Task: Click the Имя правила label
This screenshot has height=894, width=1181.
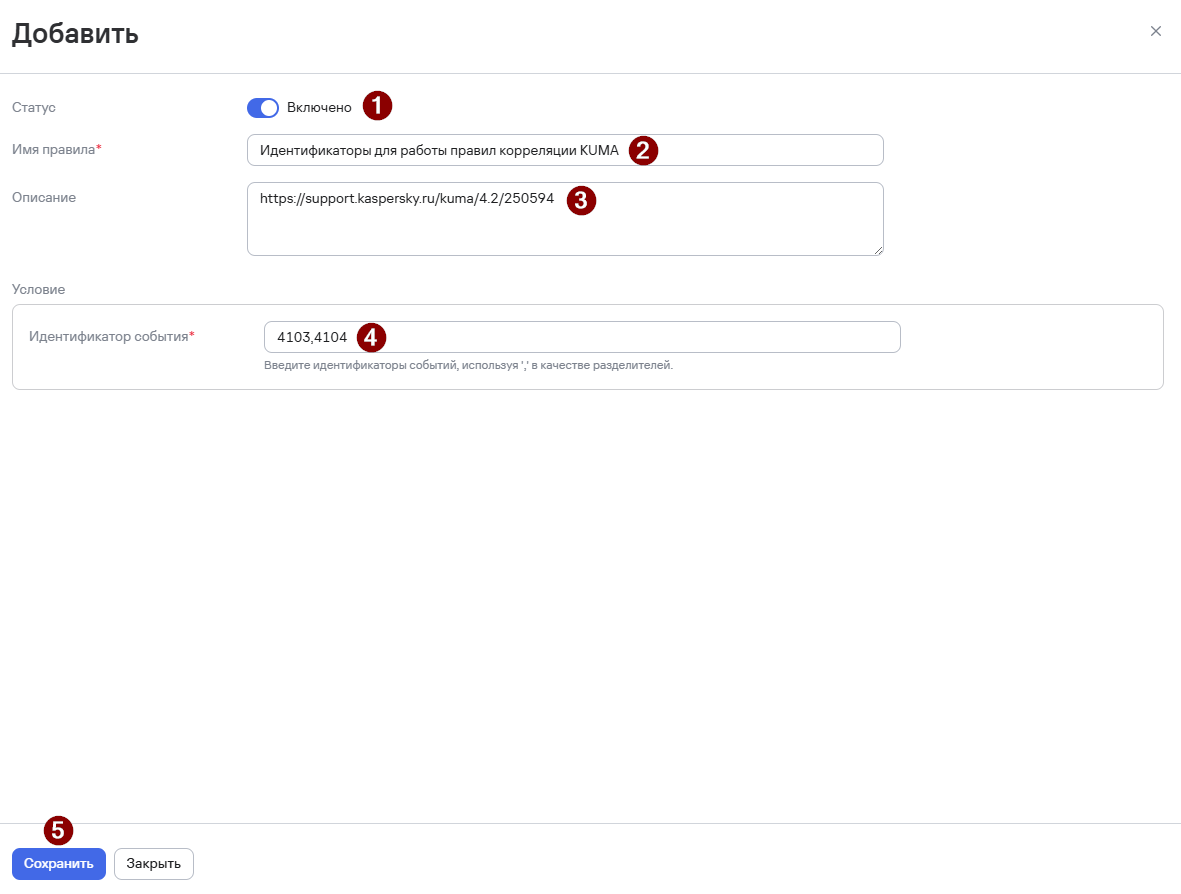Action: tap(56, 150)
